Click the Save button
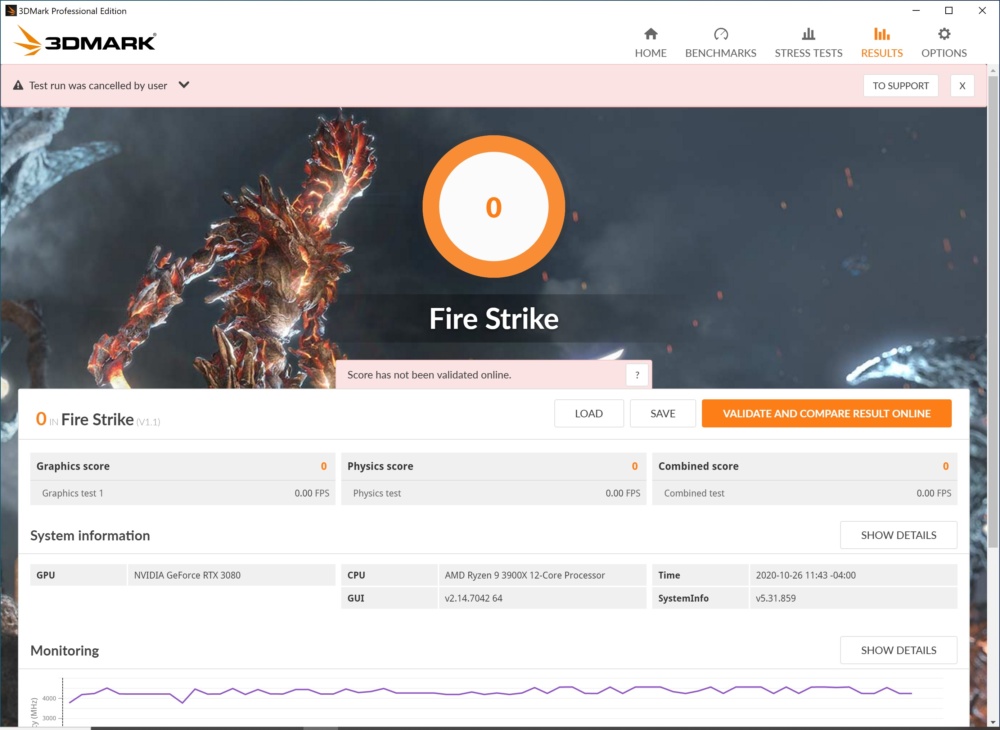 (663, 413)
